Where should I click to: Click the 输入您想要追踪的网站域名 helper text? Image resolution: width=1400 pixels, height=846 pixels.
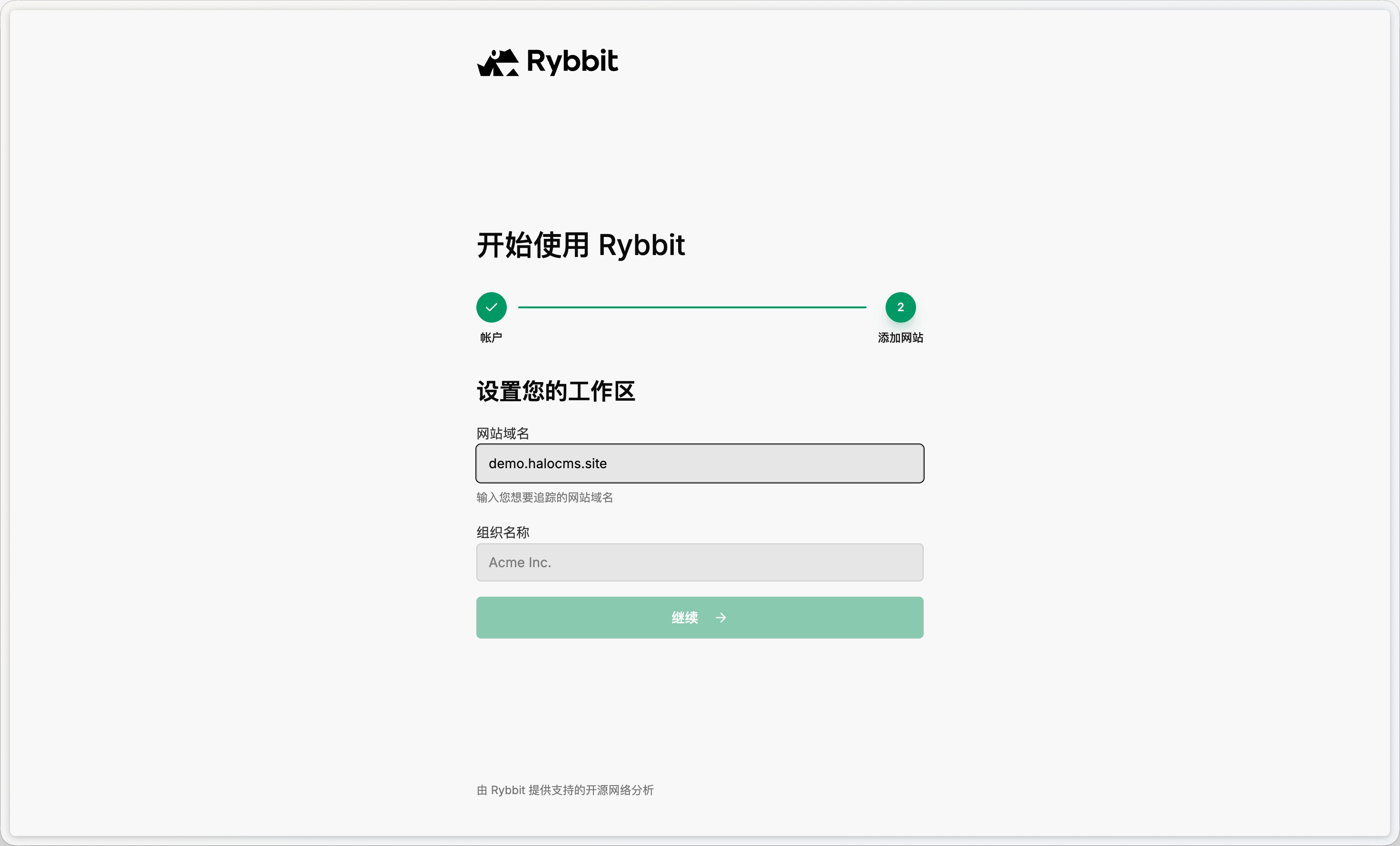point(544,498)
